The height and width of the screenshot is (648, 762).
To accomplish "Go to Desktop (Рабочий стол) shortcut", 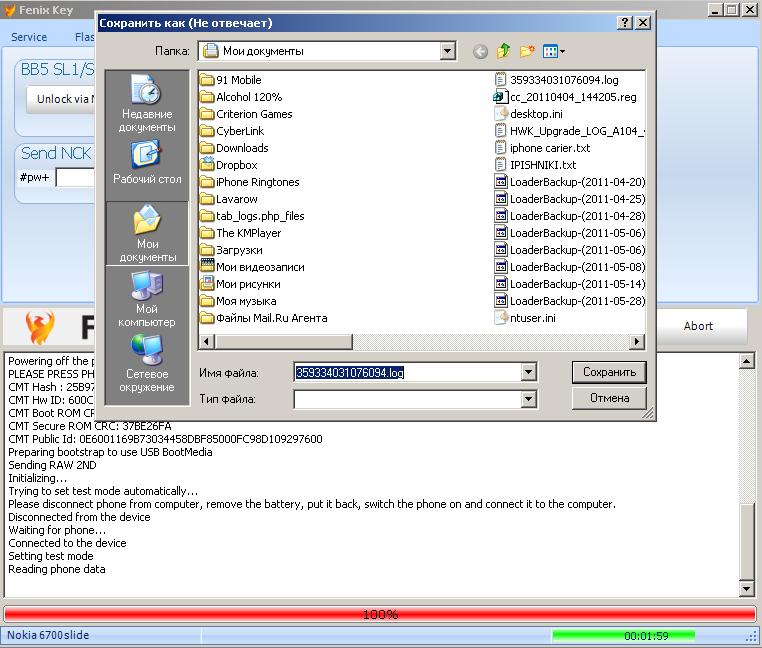I will [x=147, y=164].
